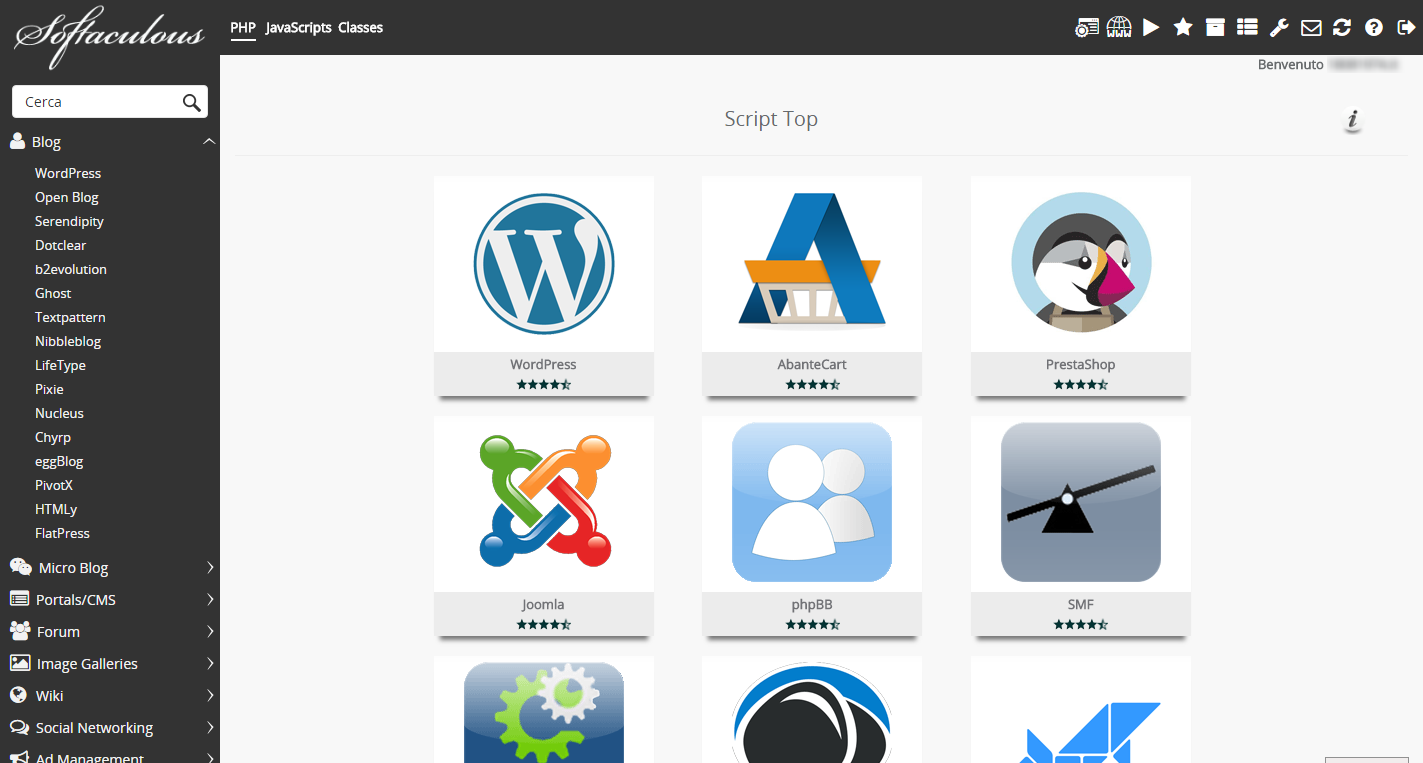Viewport: 1423px width, 763px height.
Task: Click the Forum people icon
Action: (20, 631)
